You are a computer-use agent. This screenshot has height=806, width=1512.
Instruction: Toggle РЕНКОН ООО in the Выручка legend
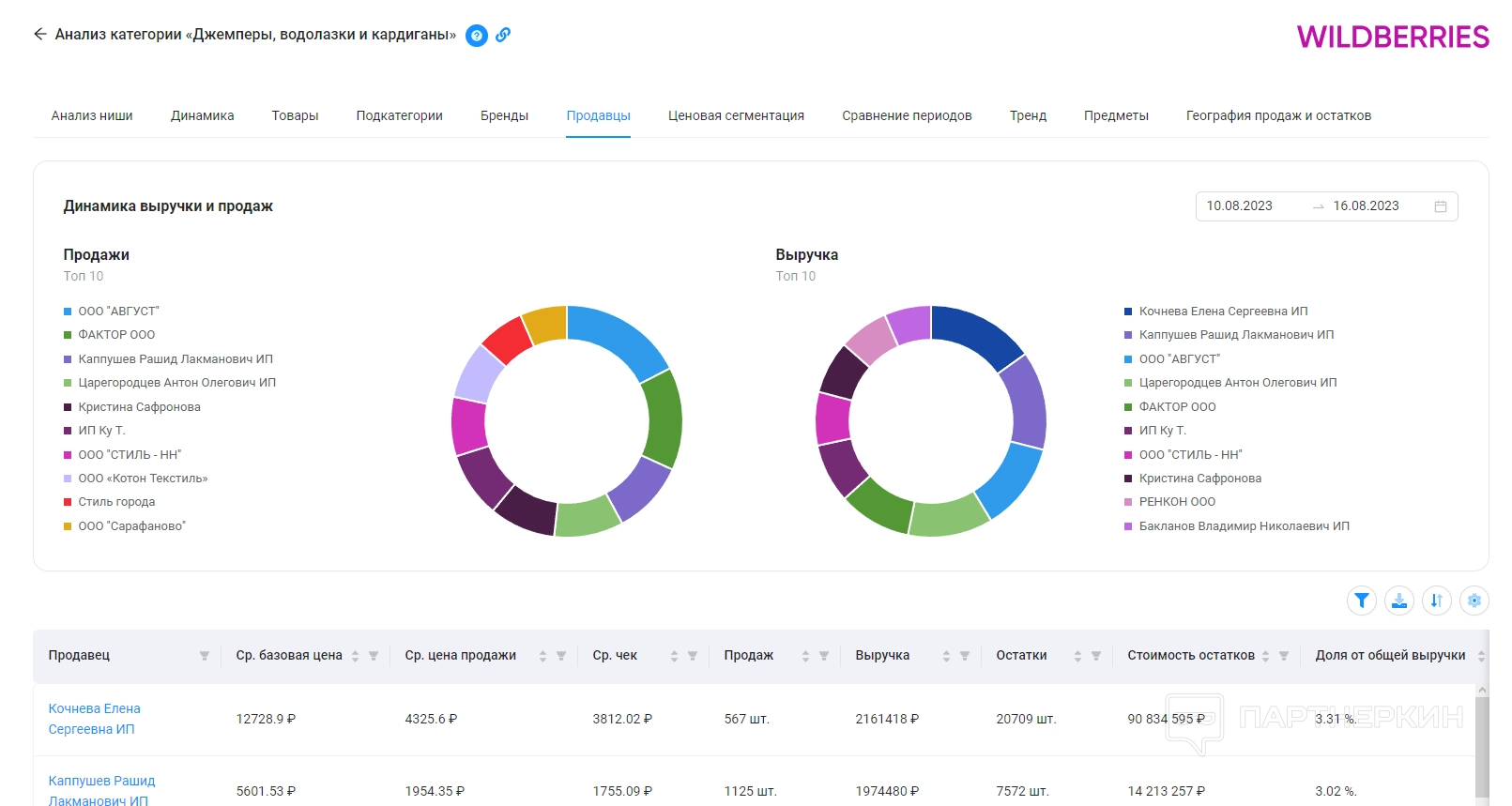[1177, 502]
